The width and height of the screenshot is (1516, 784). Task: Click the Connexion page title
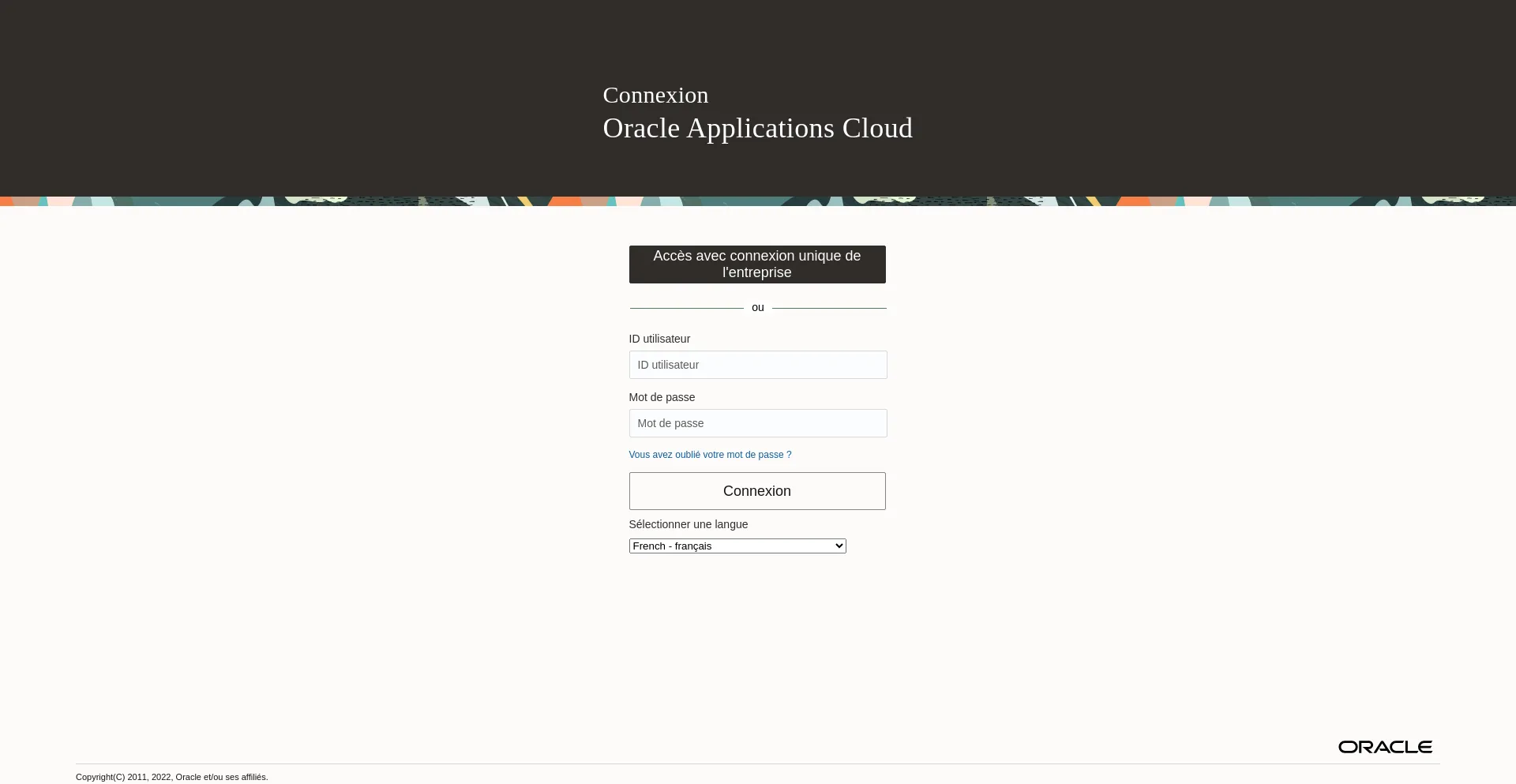pyautogui.click(x=655, y=95)
